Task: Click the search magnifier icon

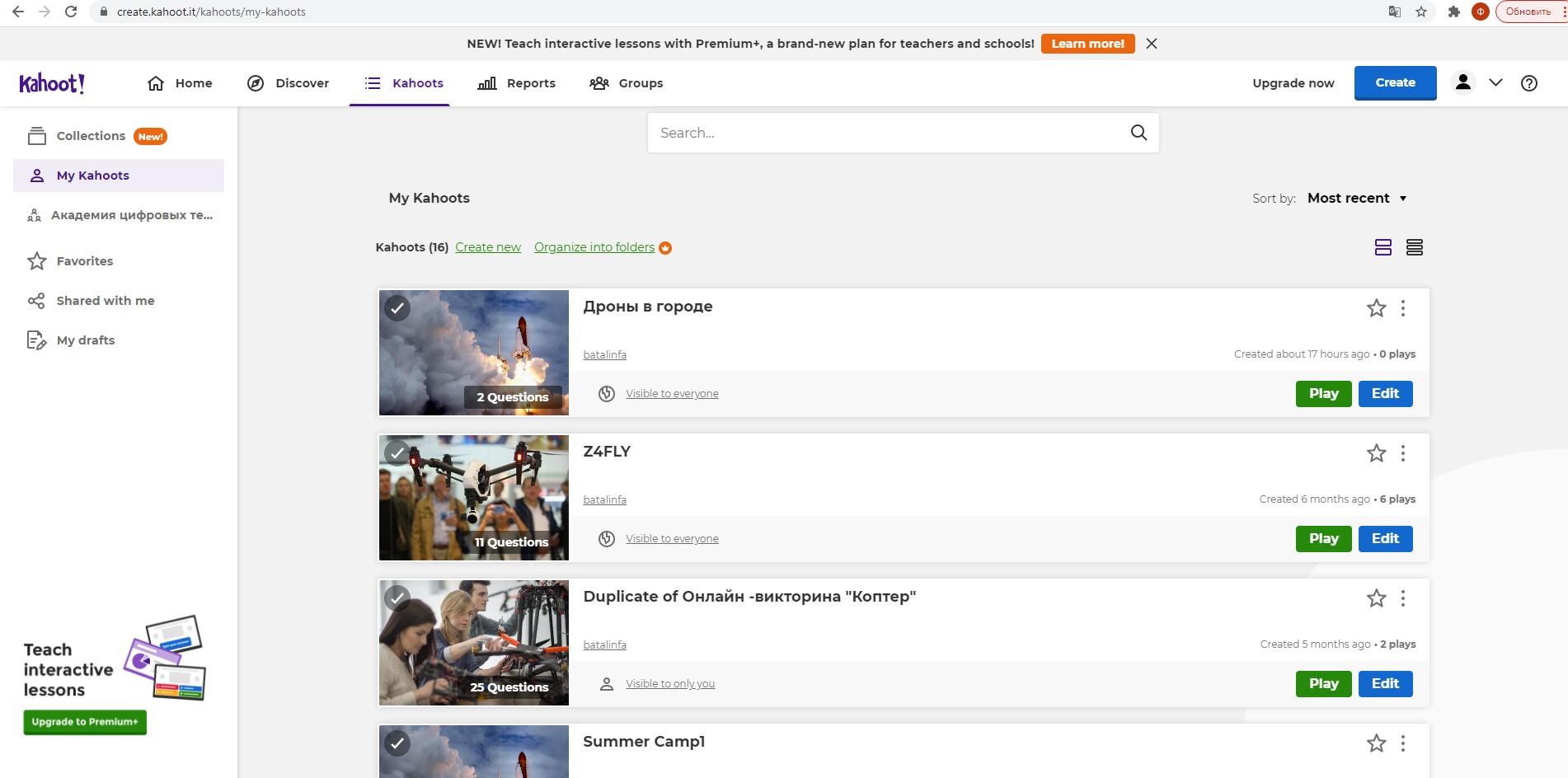Action: (x=1138, y=133)
